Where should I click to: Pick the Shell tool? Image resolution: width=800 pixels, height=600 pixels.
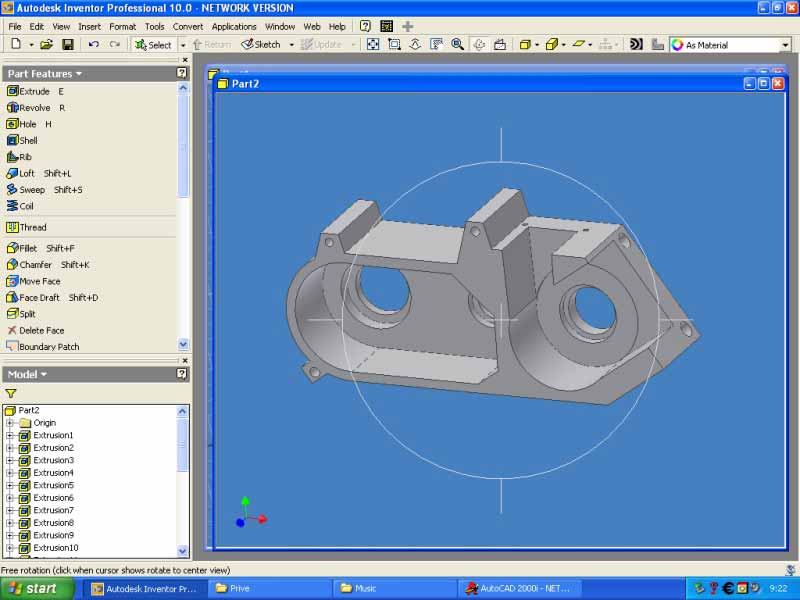[x=22, y=140]
